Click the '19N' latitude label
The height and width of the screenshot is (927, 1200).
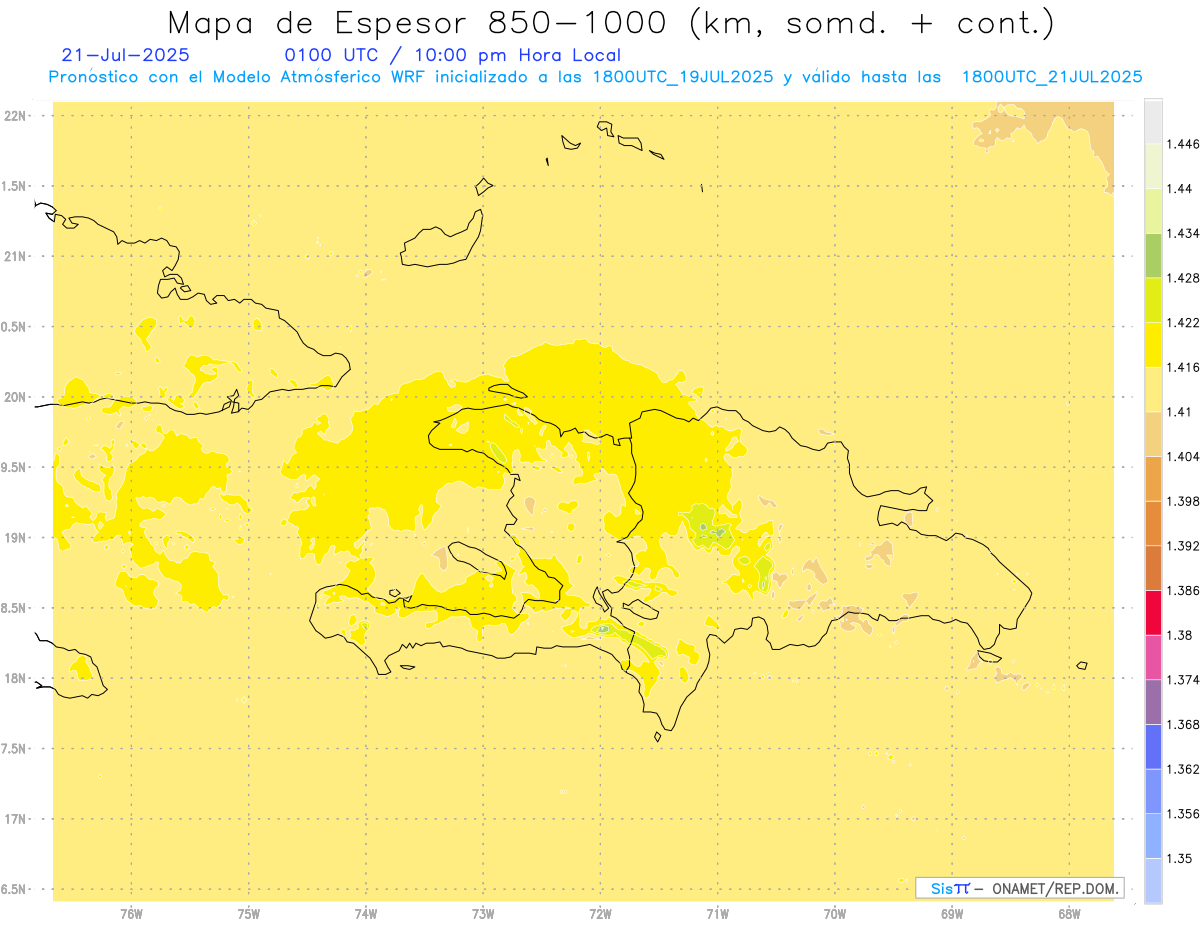[17, 538]
